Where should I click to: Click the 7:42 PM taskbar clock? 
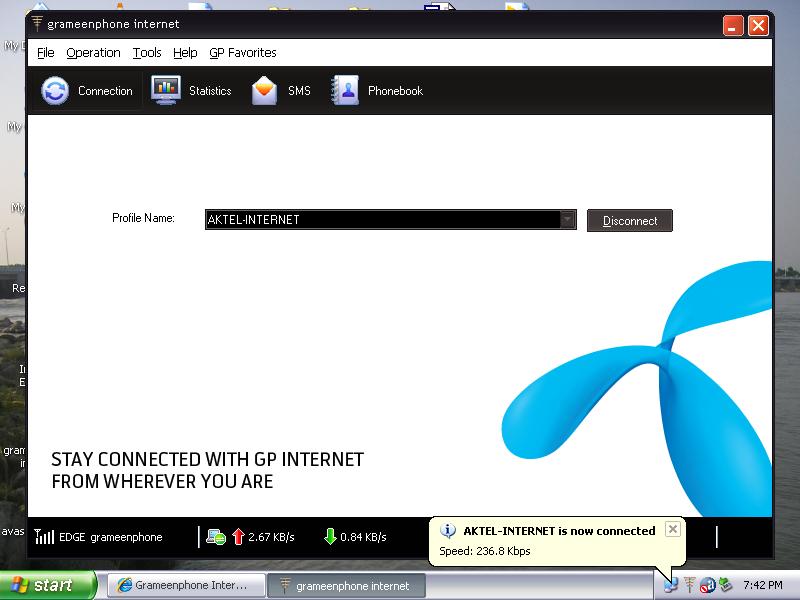pos(763,585)
